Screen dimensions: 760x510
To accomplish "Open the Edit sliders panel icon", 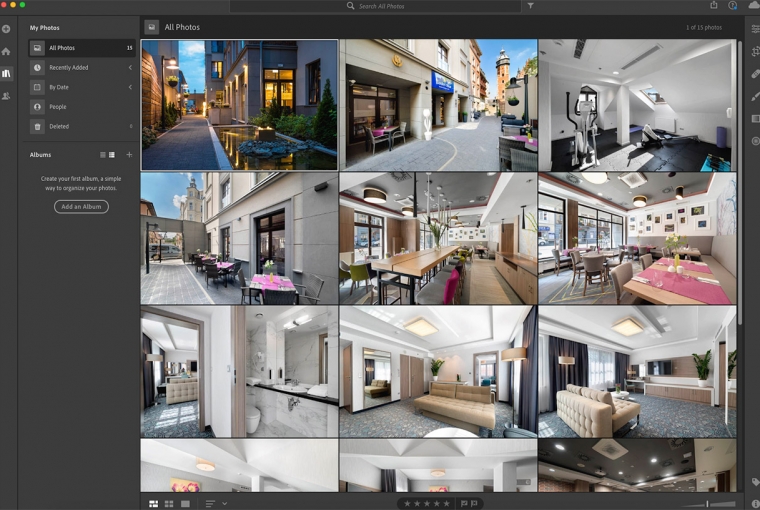I will 755,29.
